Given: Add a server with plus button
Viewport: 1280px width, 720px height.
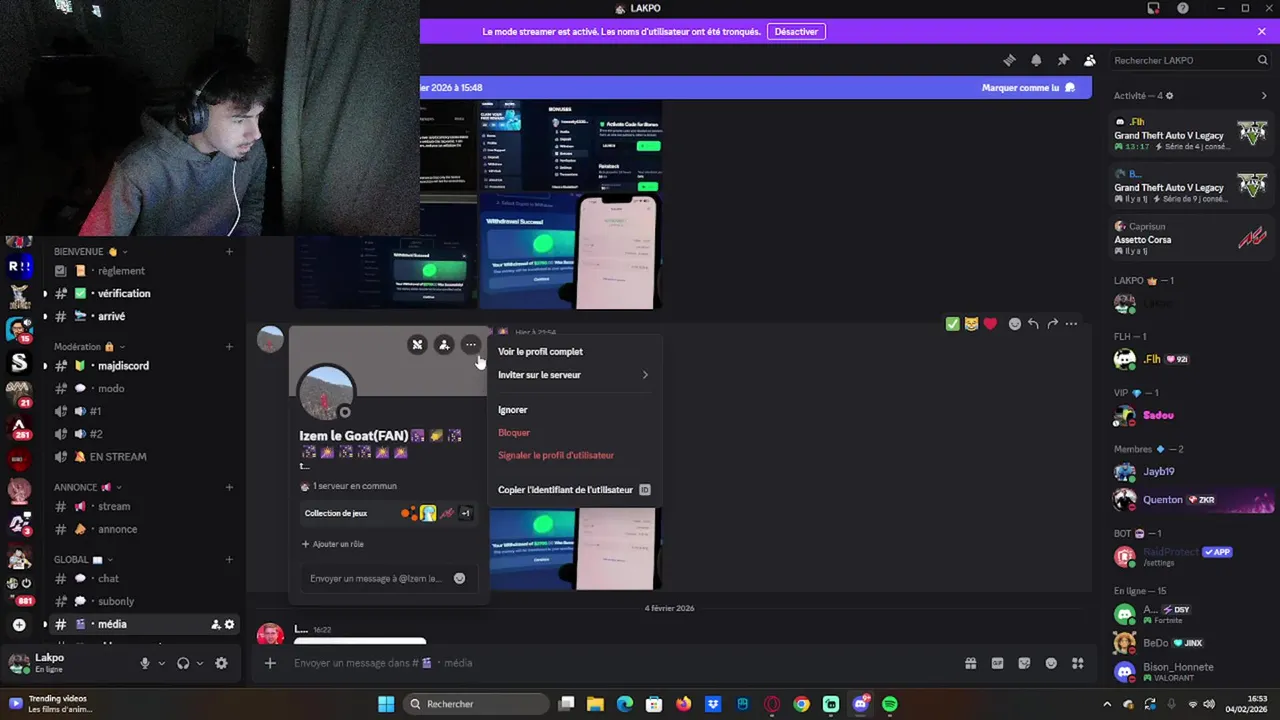Looking at the screenshot, I should pyautogui.click(x=19, y=625).
